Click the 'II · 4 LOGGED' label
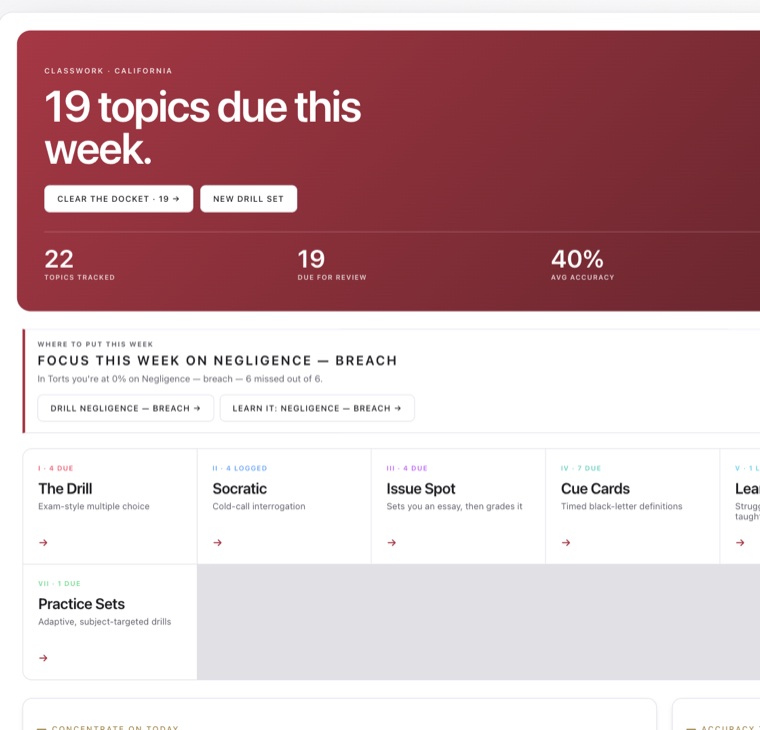The height and width of the screenshot is (730, 760). pyautogui.click(x=240, y=468)
